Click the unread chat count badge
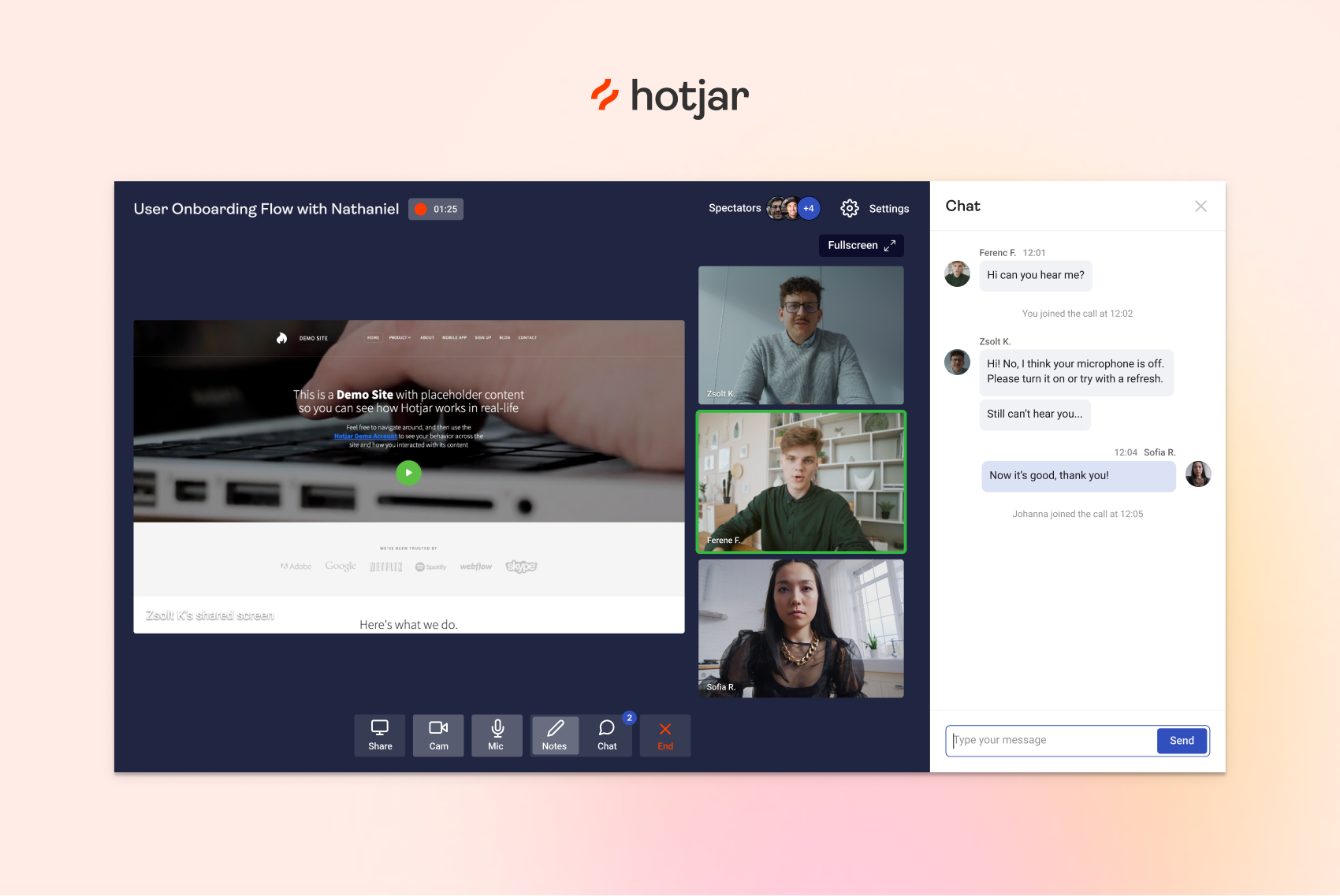Screen dimensions: 1340x896 [629, 718]
